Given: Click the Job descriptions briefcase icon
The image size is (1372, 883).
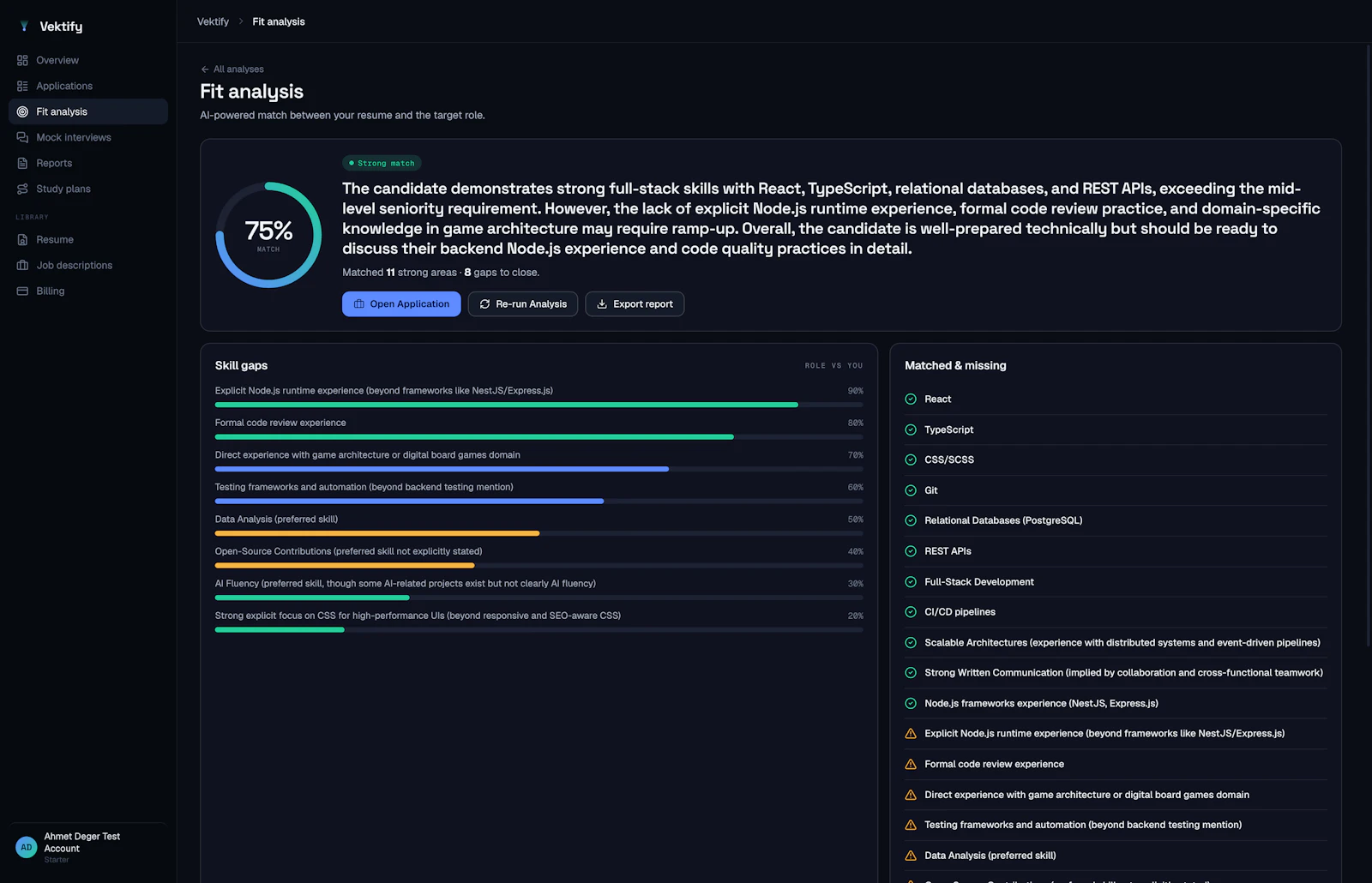Looking at the screenshot, I should (x=22, y=265).
